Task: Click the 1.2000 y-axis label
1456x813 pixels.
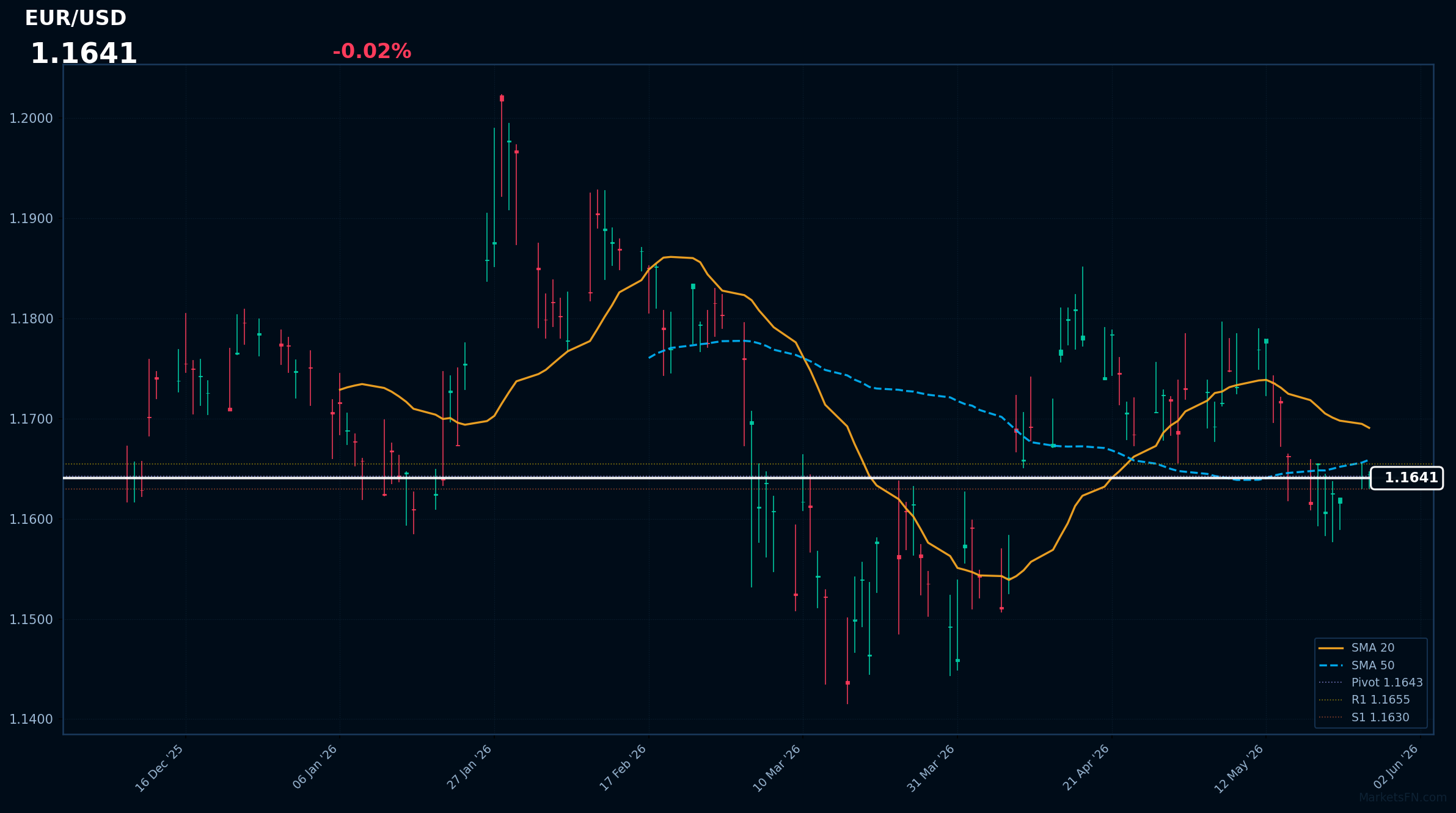Action: [x=31, y=119]
